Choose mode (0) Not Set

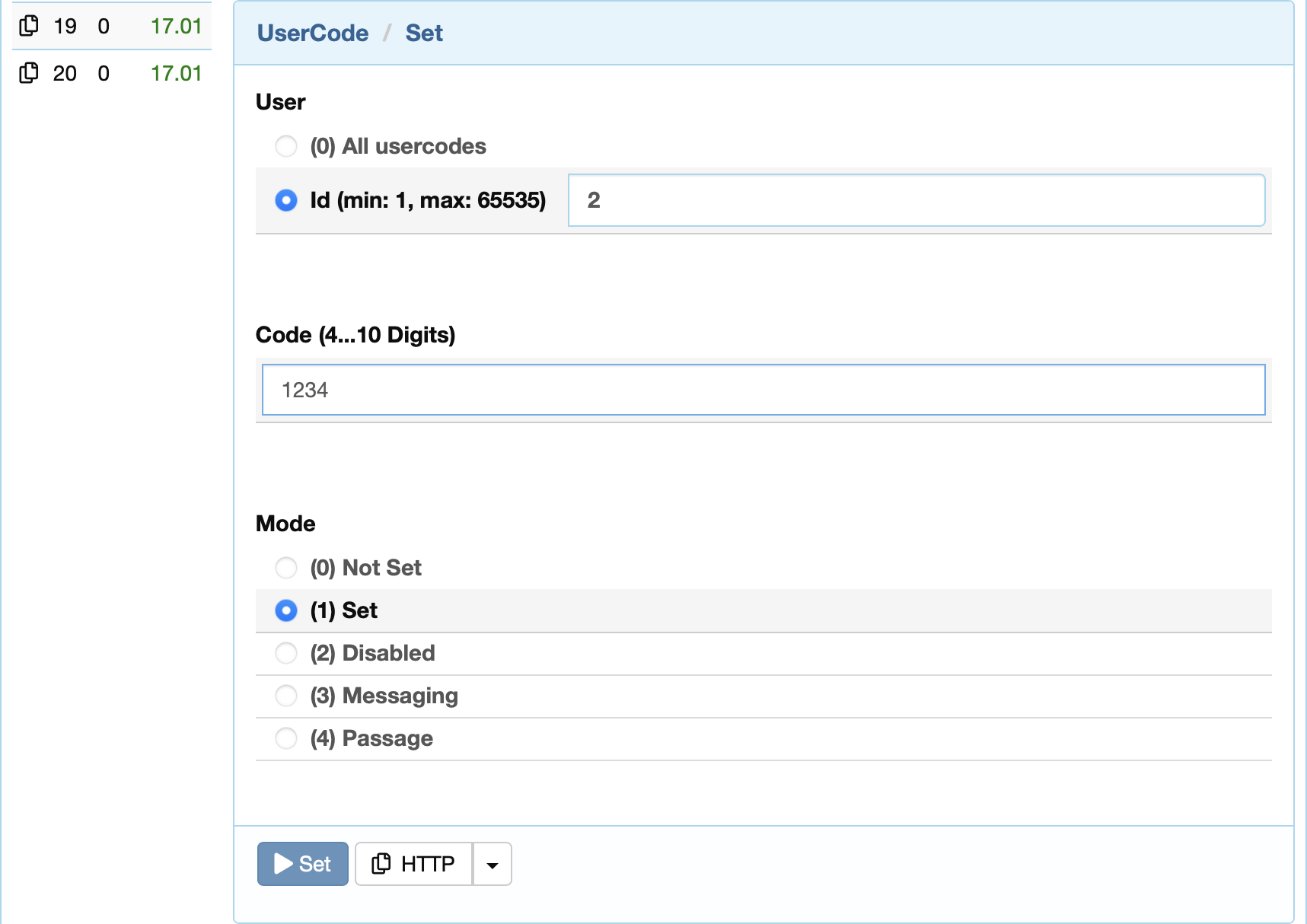(286, 568)
